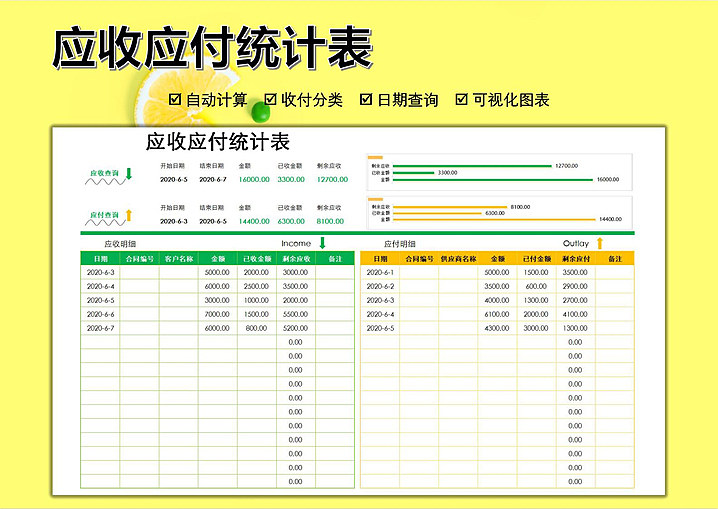The width and height of the screenshot is (718, 509).
Task: Click the spreadsheet title 应收应付统计表 inside sheet
Action: coord(218,142)
